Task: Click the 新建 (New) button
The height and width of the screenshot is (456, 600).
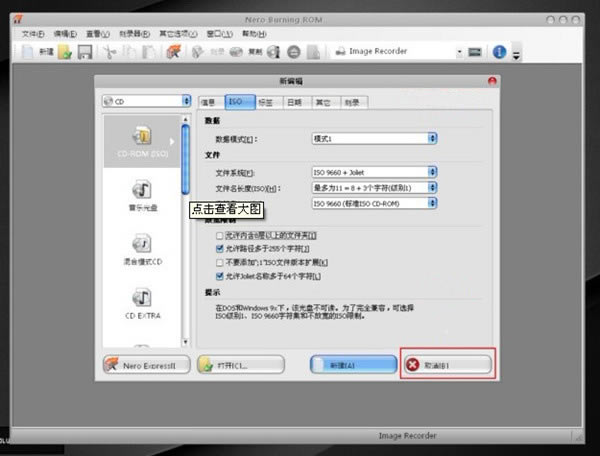Action: 353,365
